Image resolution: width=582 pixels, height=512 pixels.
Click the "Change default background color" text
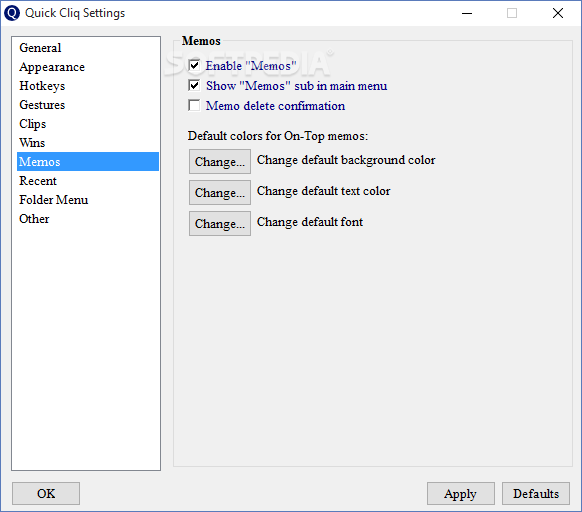(346, 160)
